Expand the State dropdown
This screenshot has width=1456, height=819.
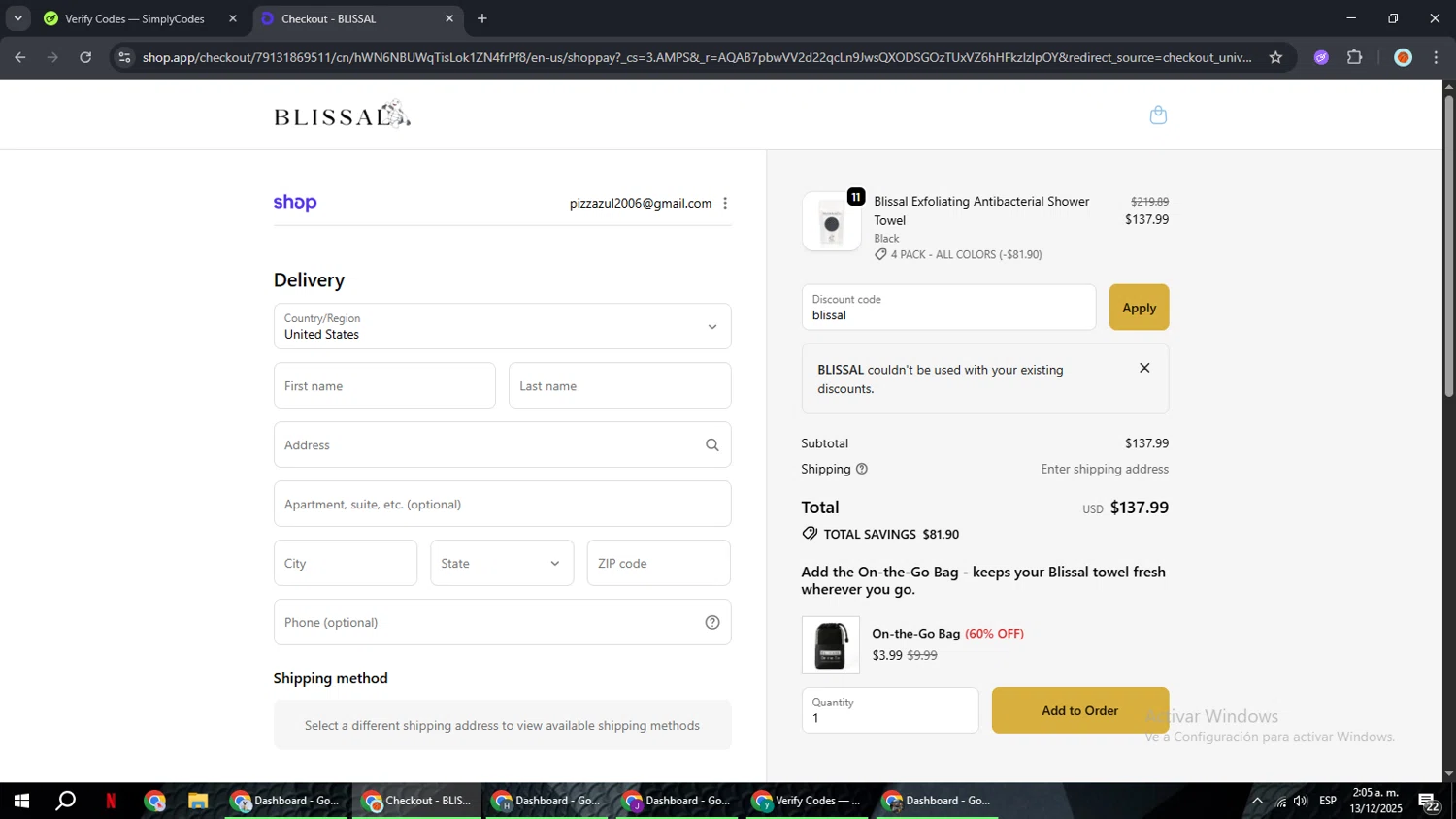tap(502, 563)
